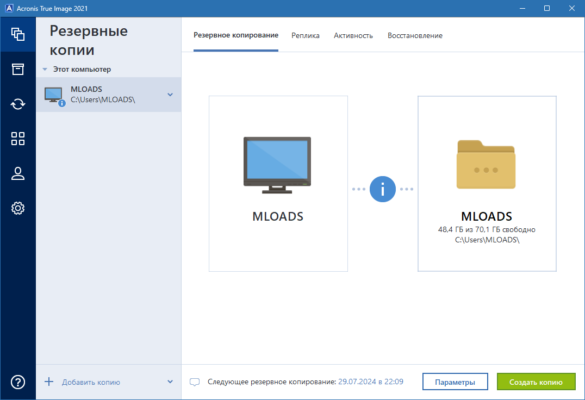
Task: Close the Acronis True Image window
Action: click(572, 8)
